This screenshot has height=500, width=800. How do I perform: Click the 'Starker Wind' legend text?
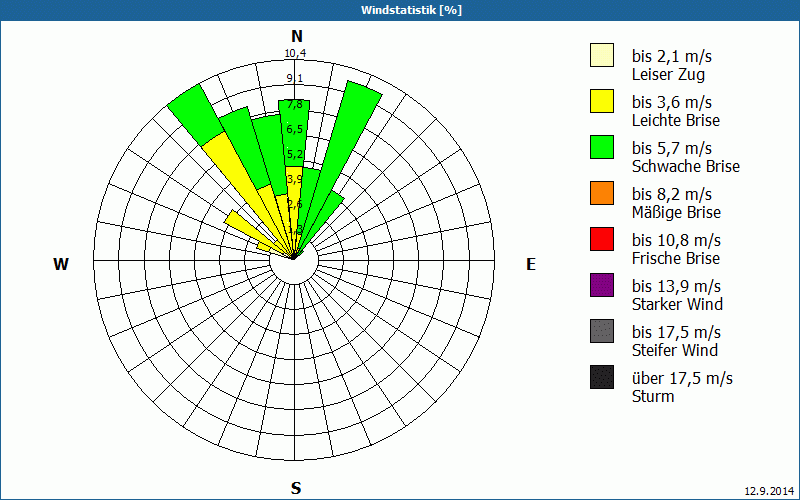click(x=677, y=304)
